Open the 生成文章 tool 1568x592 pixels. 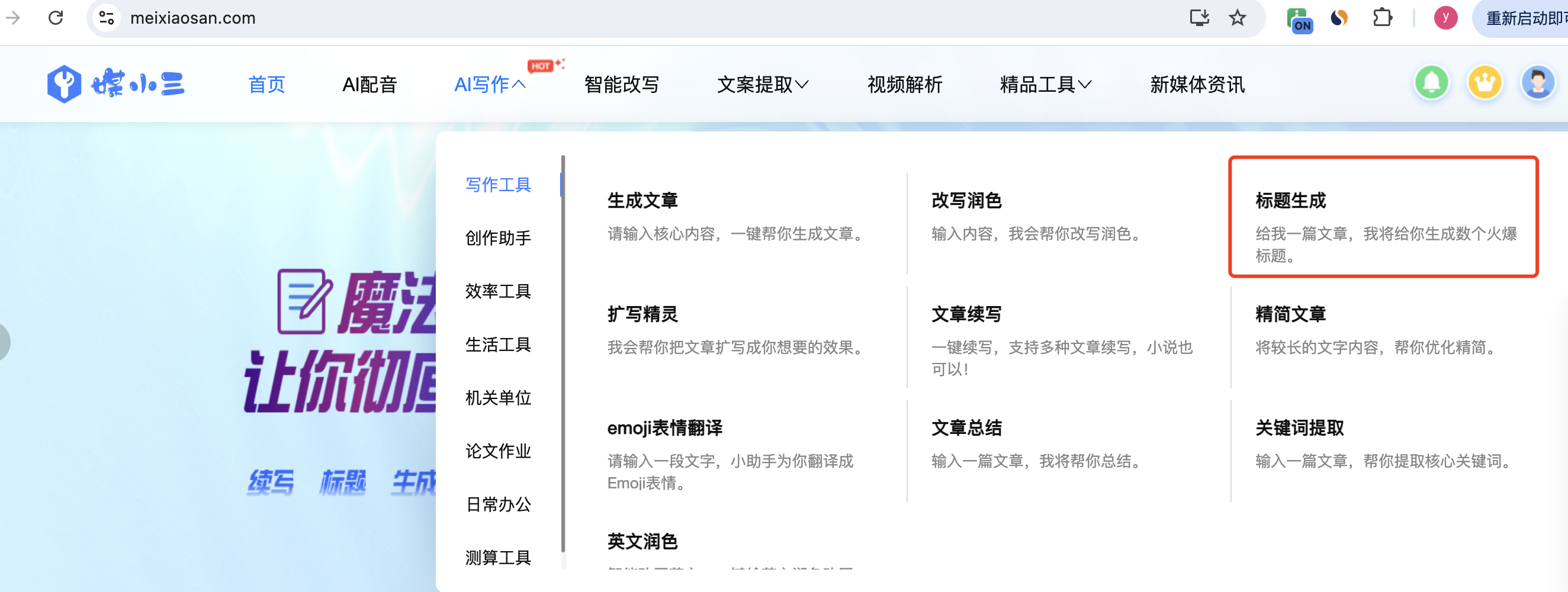coord(737,217)
